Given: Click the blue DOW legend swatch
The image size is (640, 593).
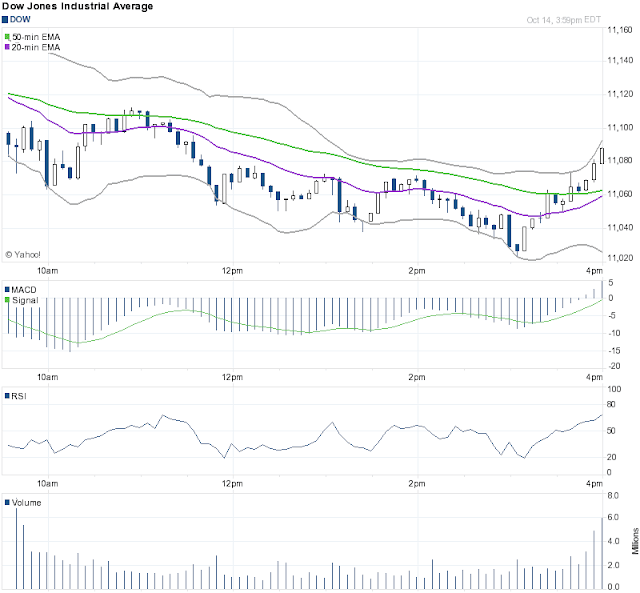Looking at the screenshot, I should tap(5, 19).
